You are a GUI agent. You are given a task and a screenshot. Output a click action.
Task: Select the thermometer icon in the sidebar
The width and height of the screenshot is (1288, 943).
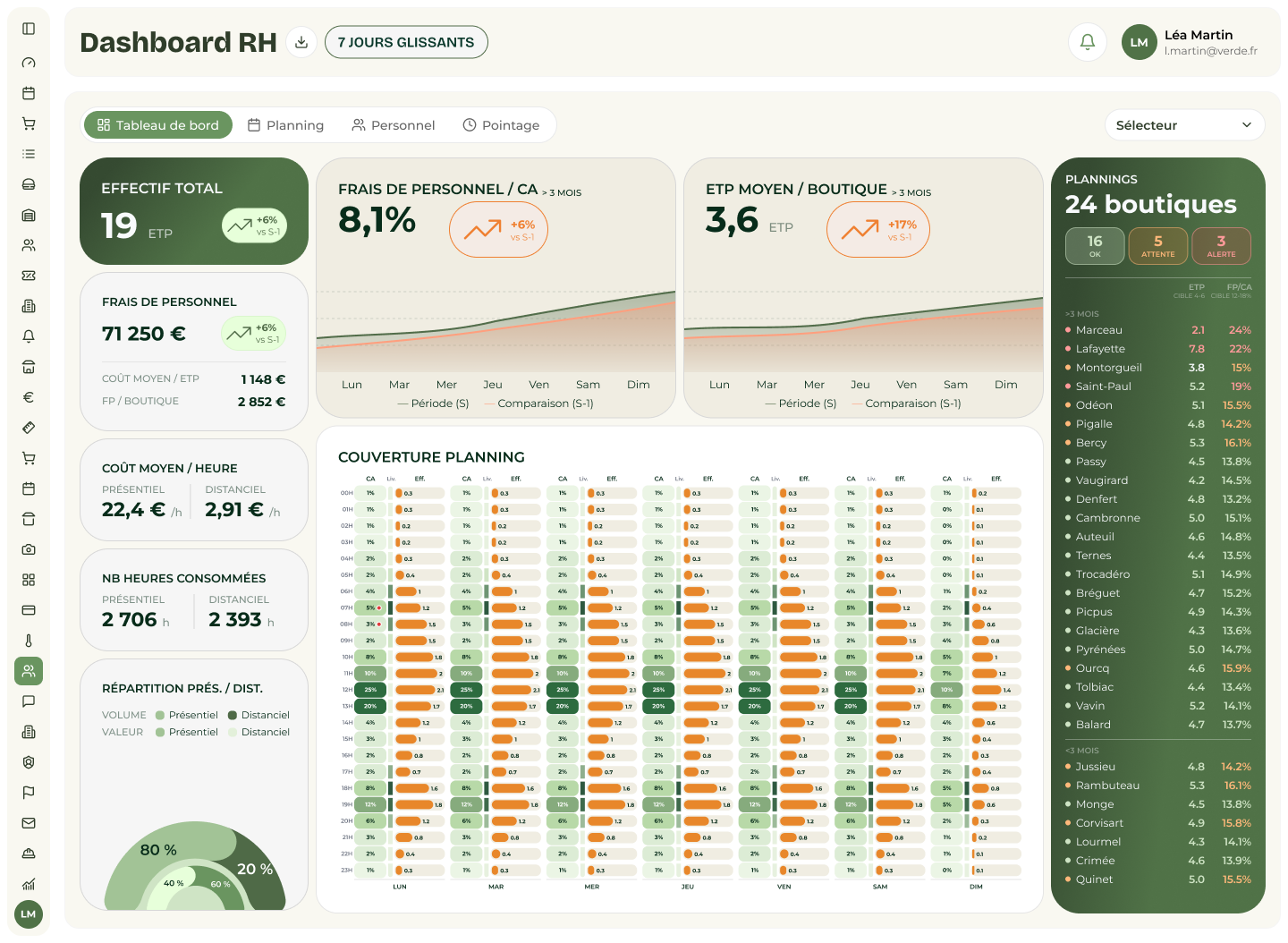(x=29, y=641)
